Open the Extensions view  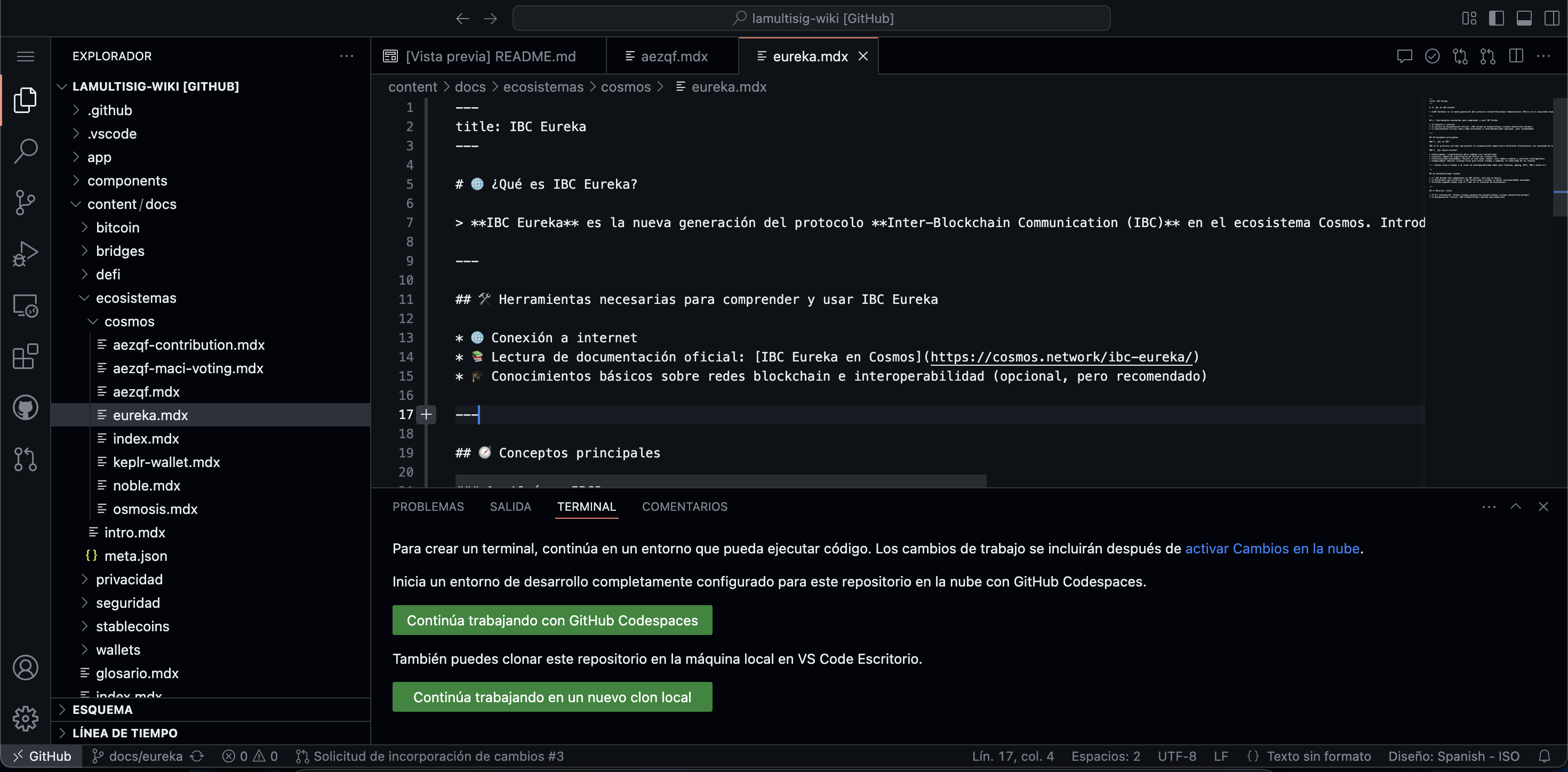(25, 357)
